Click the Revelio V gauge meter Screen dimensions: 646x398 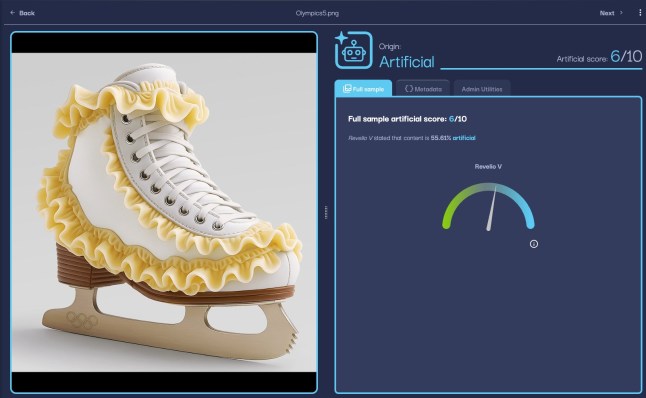click(488, 207)
